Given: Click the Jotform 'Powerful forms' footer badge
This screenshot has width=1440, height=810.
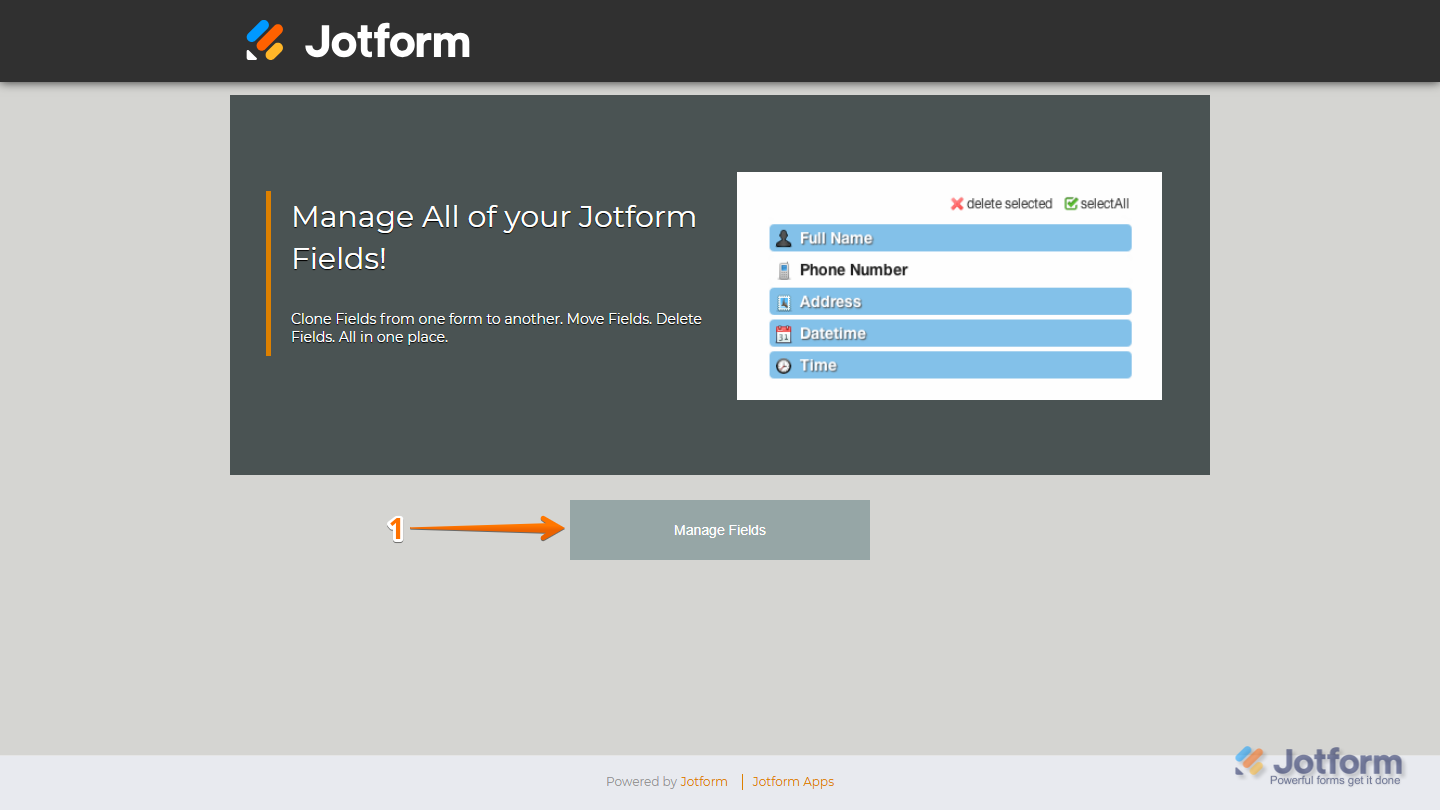Looking at the screenshot, I should (x=1319, y=766).
